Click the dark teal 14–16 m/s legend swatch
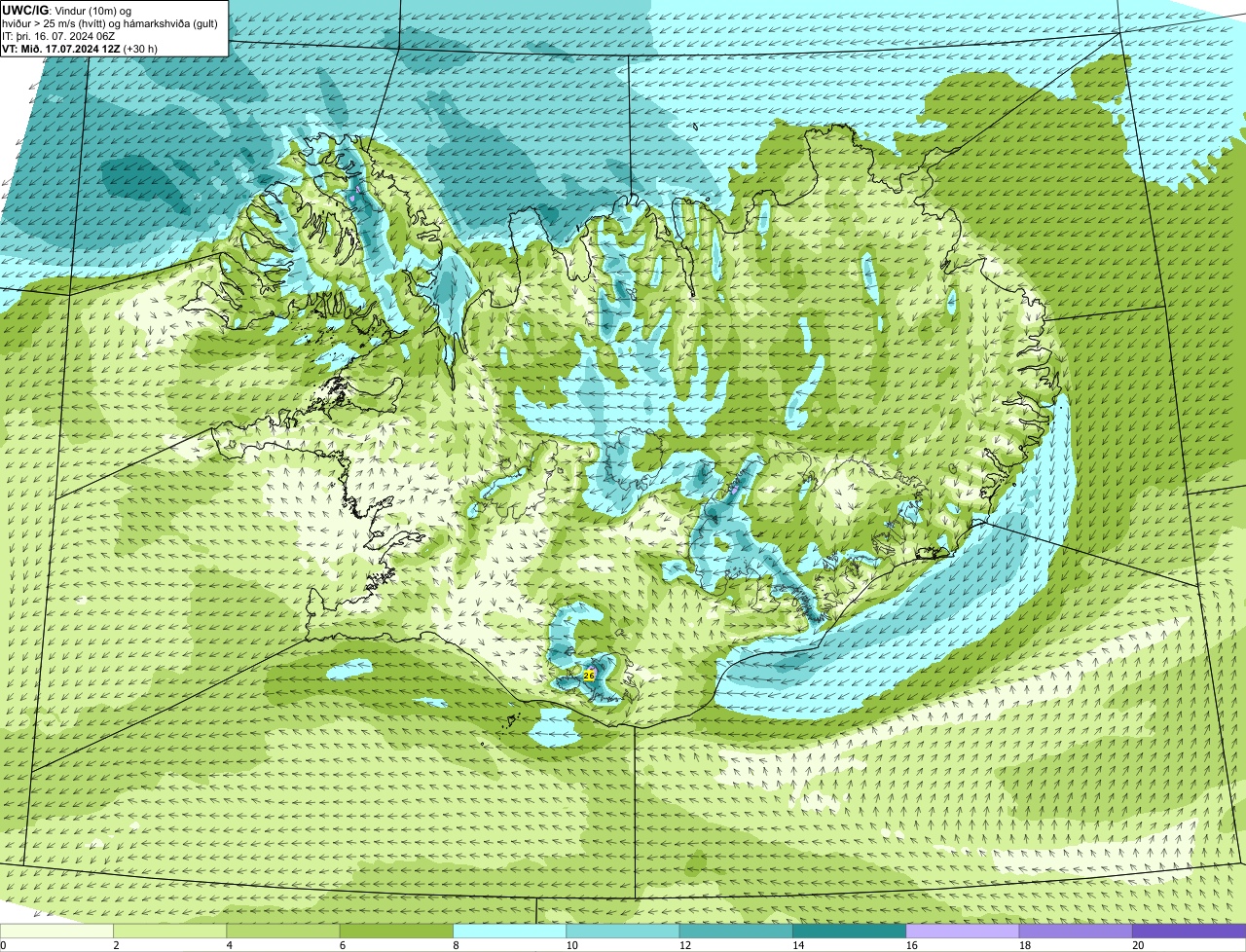 850,931
